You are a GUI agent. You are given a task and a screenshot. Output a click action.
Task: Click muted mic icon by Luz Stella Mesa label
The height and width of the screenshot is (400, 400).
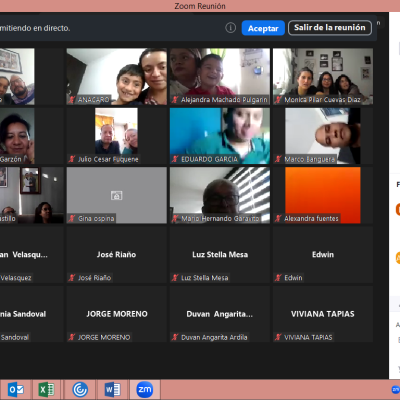[175, 278]
